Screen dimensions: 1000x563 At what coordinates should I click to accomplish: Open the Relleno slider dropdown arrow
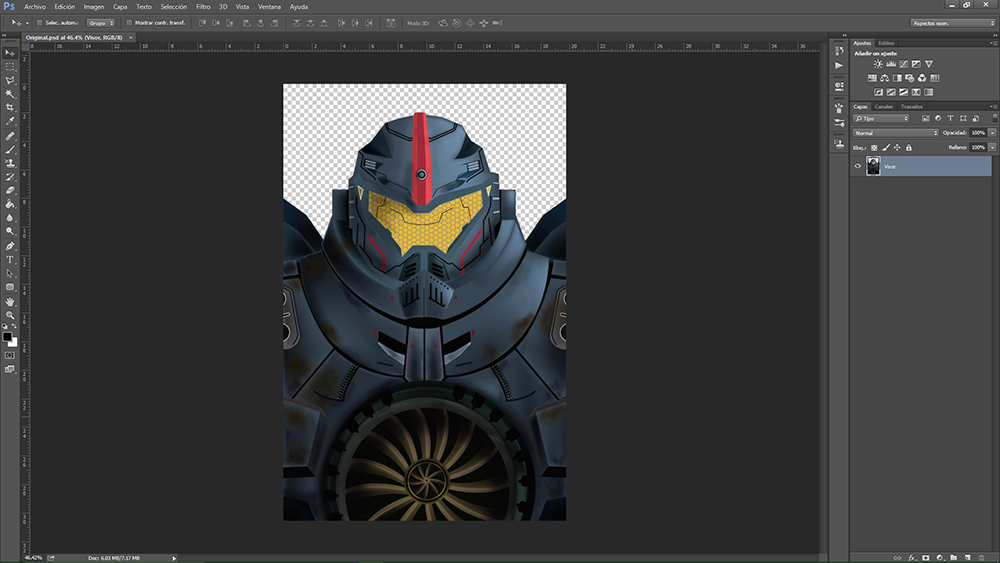point(992,147)
